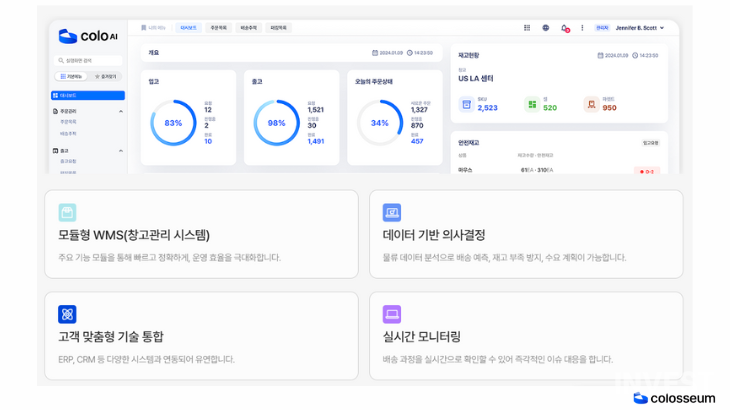730x410 pixels.
Task: Select the 주문목록 top tab
Action: pos(218,28)
